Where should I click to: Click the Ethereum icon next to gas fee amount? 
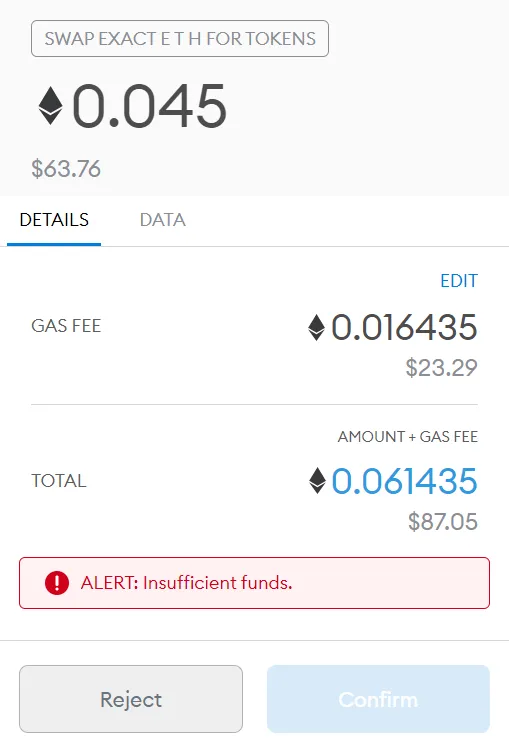coord(316,327)
